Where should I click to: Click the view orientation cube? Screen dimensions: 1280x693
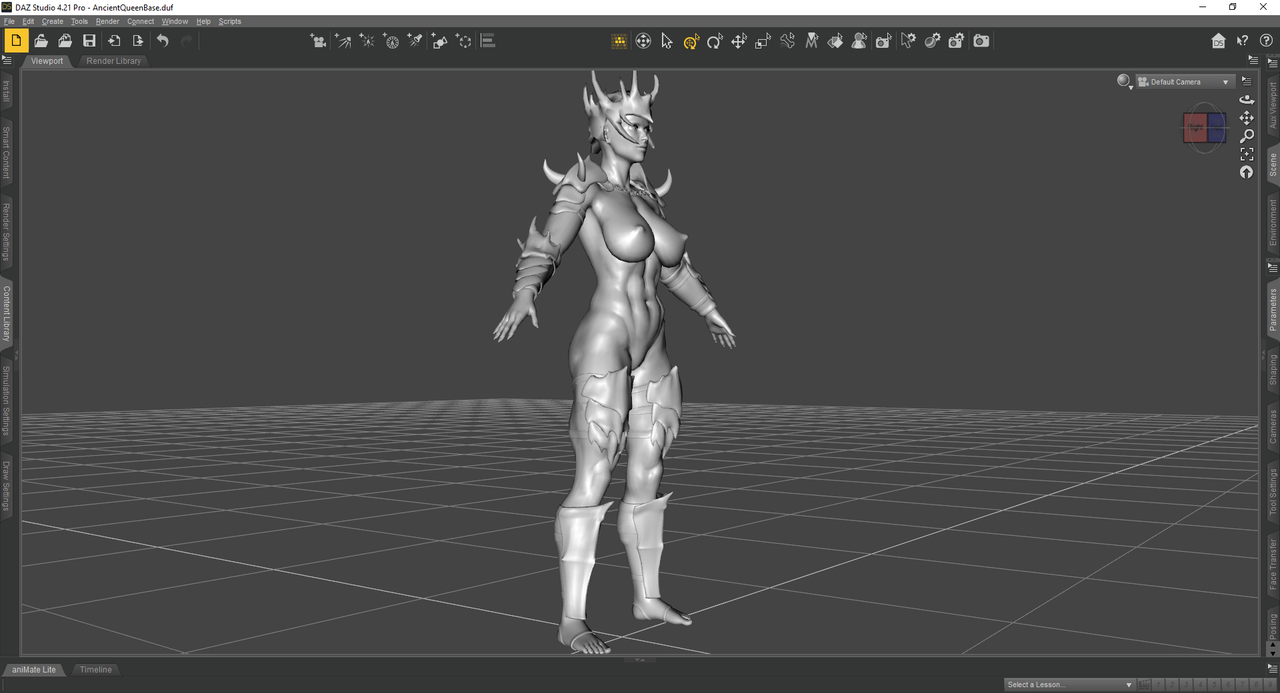[1204, 127]
